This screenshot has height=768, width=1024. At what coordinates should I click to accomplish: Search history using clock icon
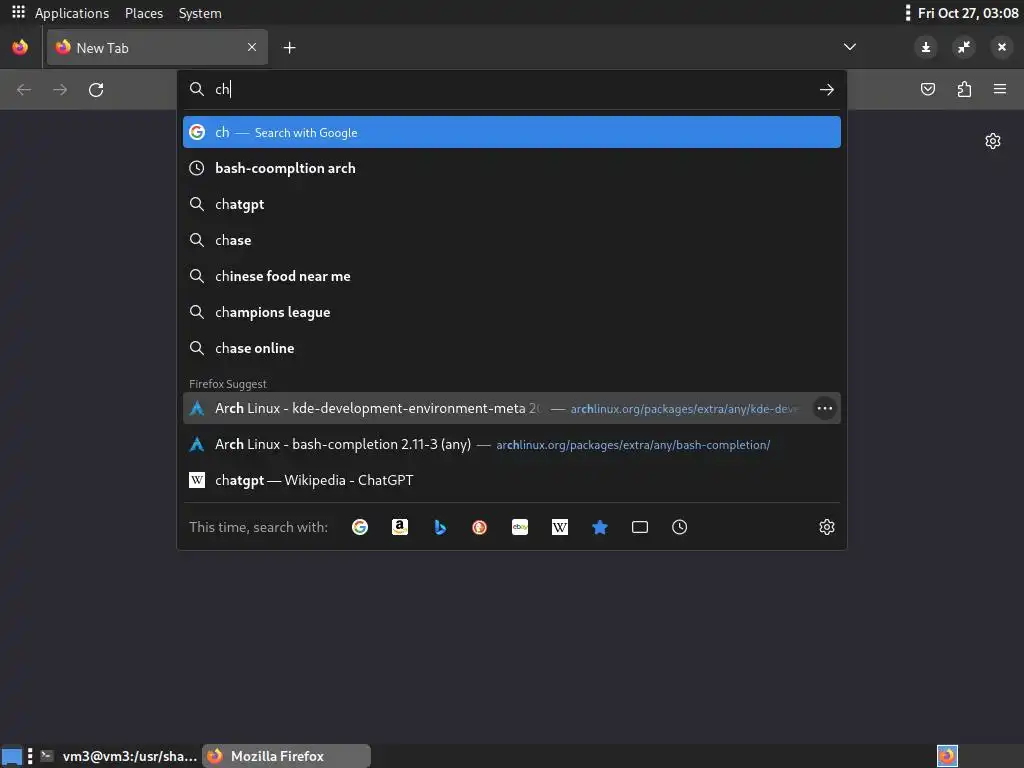click(679, 527)
